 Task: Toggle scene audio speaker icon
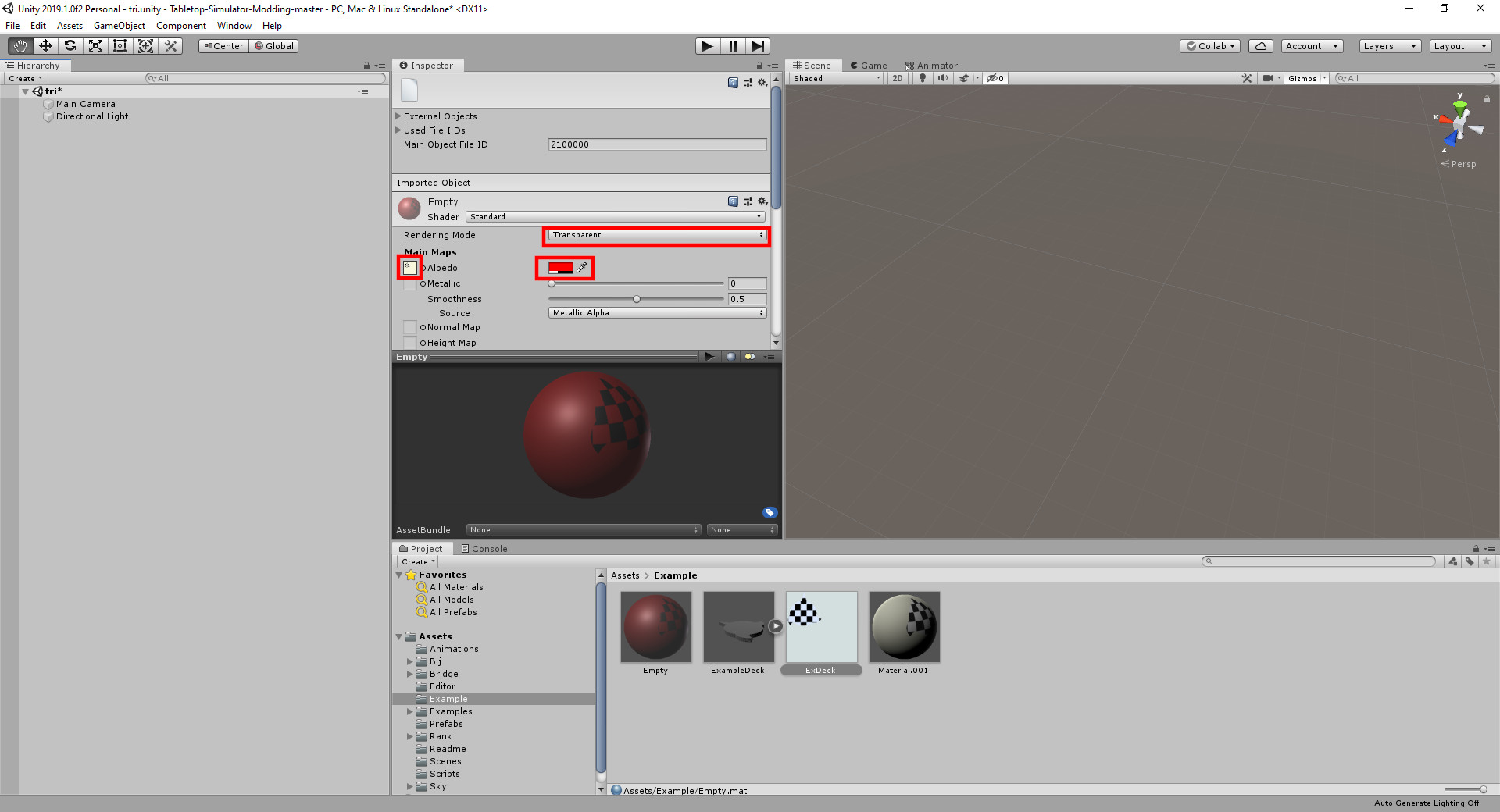pos(943,78)
